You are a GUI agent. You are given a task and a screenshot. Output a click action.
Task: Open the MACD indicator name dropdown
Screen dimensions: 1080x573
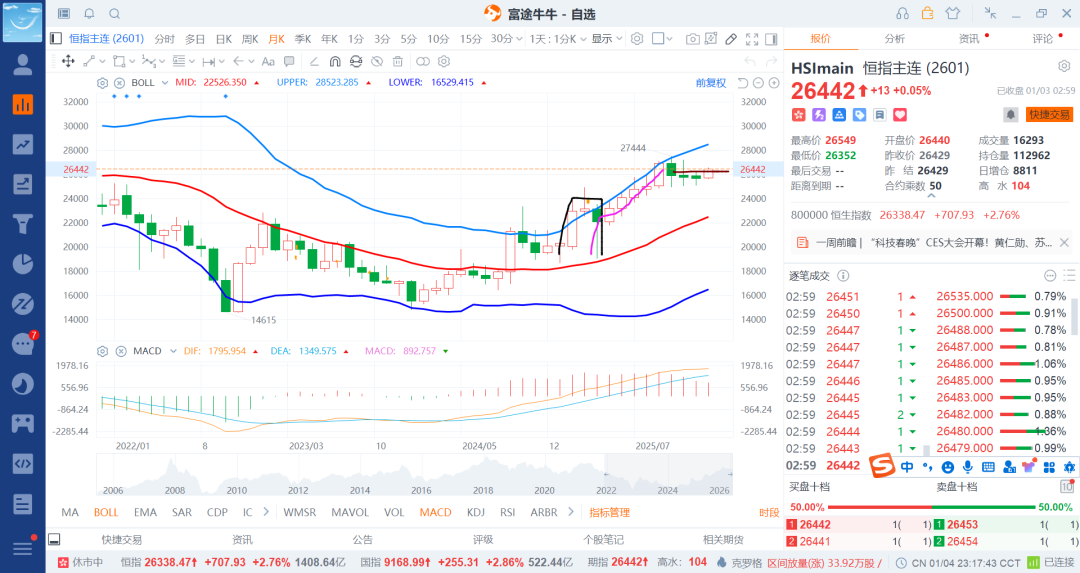tap(174, 351)
